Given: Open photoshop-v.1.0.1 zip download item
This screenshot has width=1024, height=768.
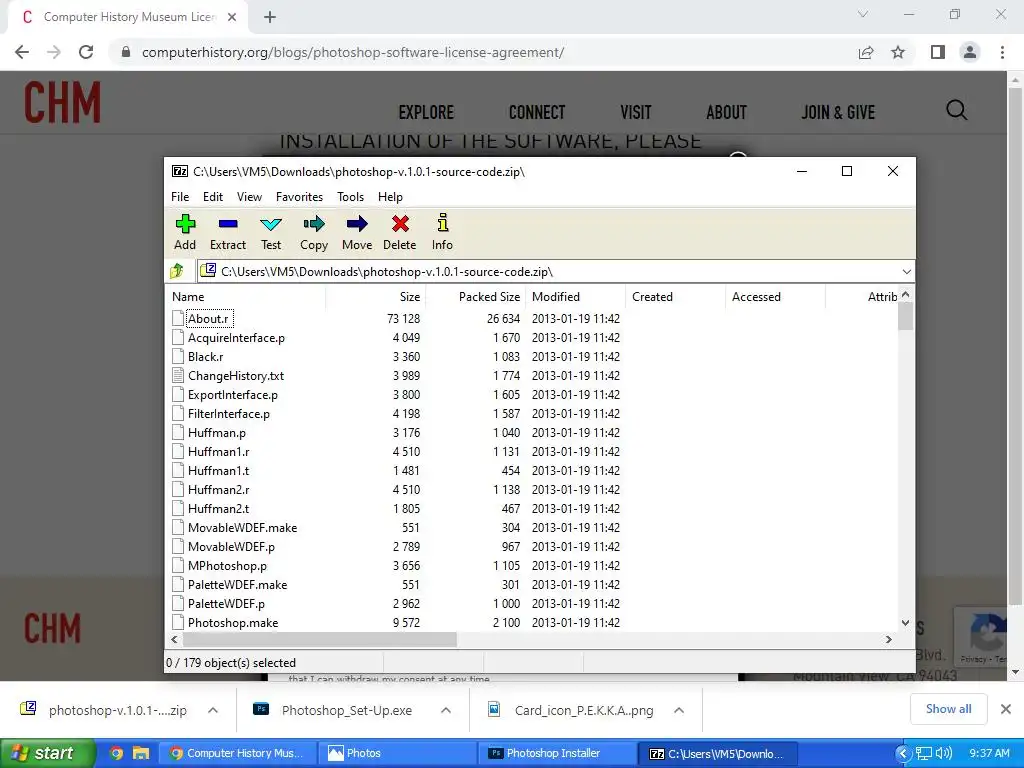Looking at the screenshot, I should coord(104,710).
